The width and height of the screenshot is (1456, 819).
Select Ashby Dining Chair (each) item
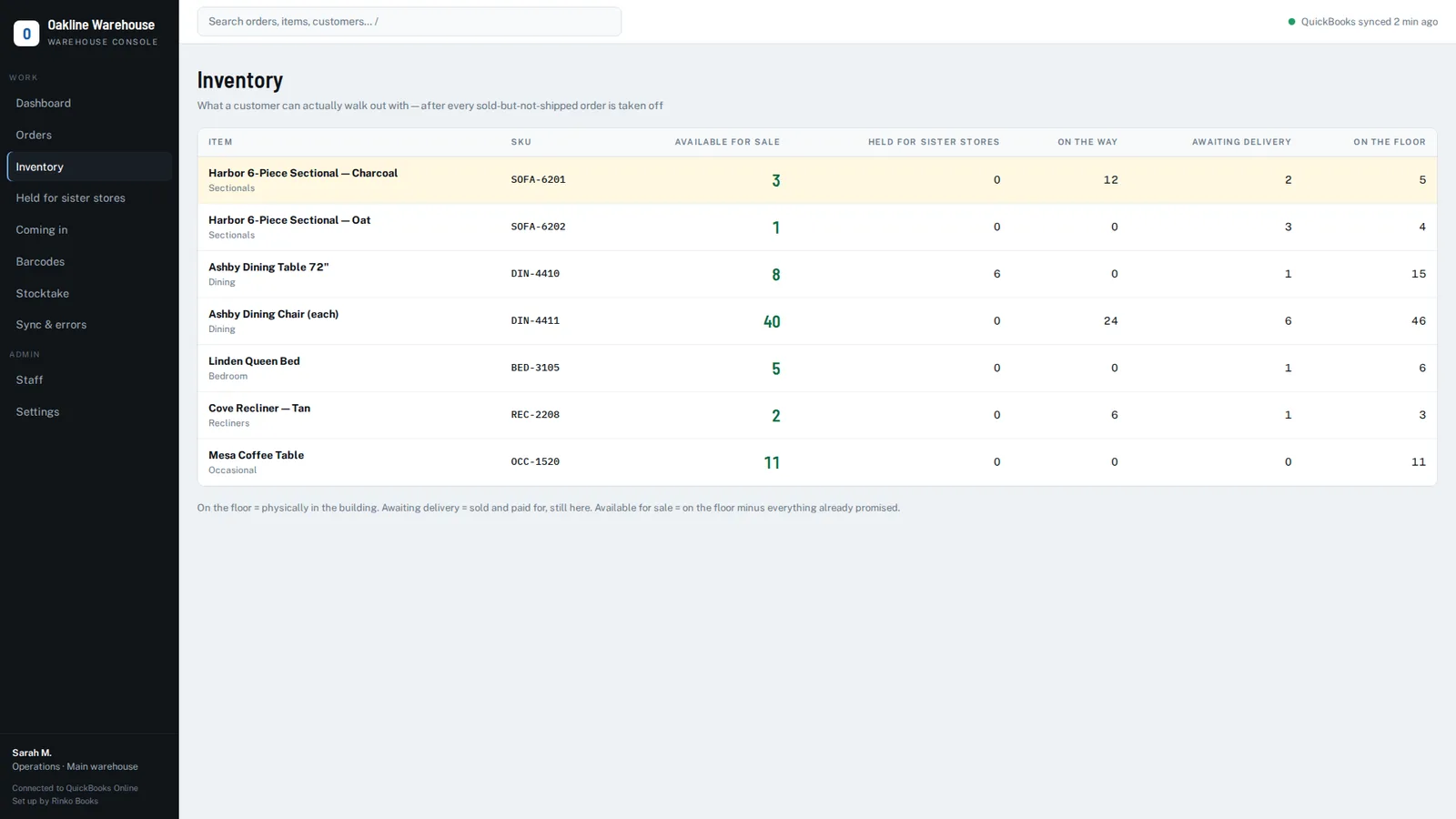273,314
